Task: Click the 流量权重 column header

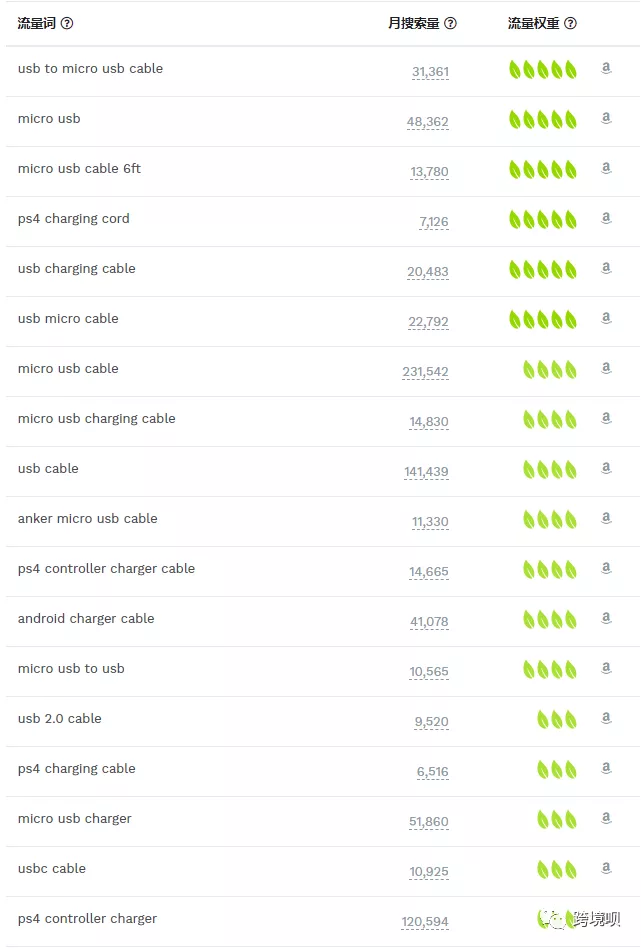Action: point(533,23)
